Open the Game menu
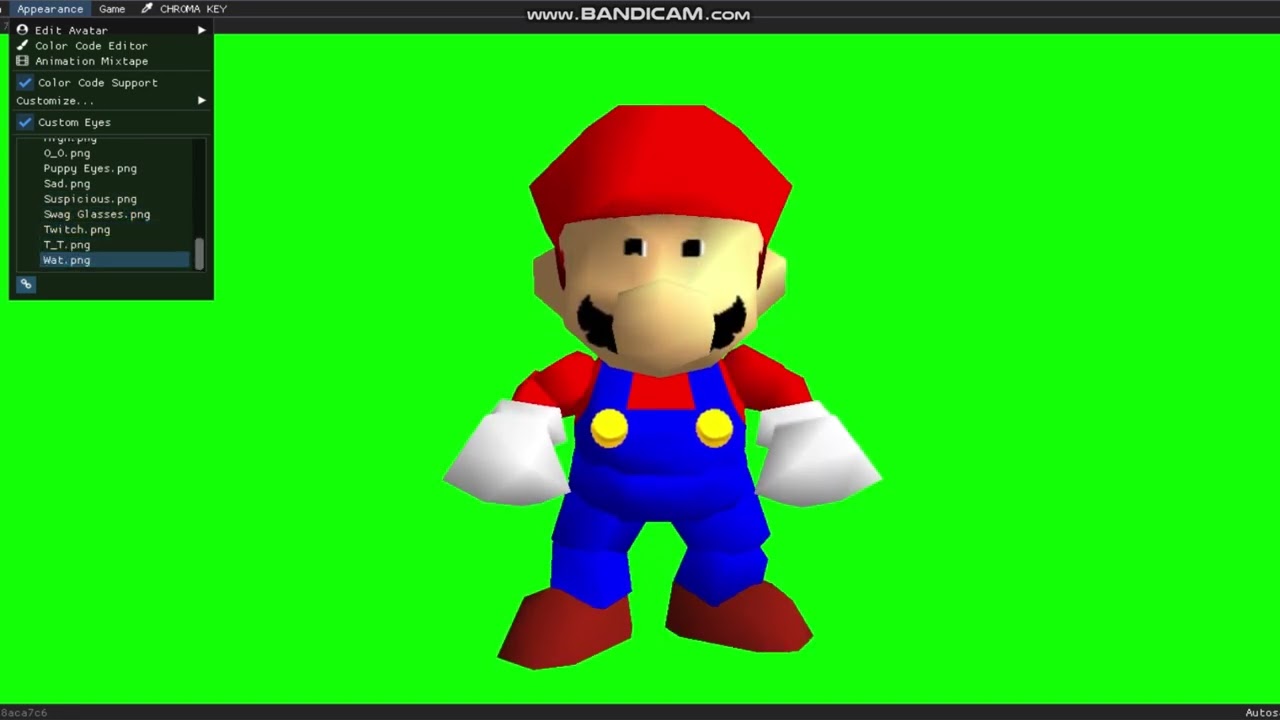Image resolution: width=1280 pixels, height=720 pixels. [x=112, y=9]
